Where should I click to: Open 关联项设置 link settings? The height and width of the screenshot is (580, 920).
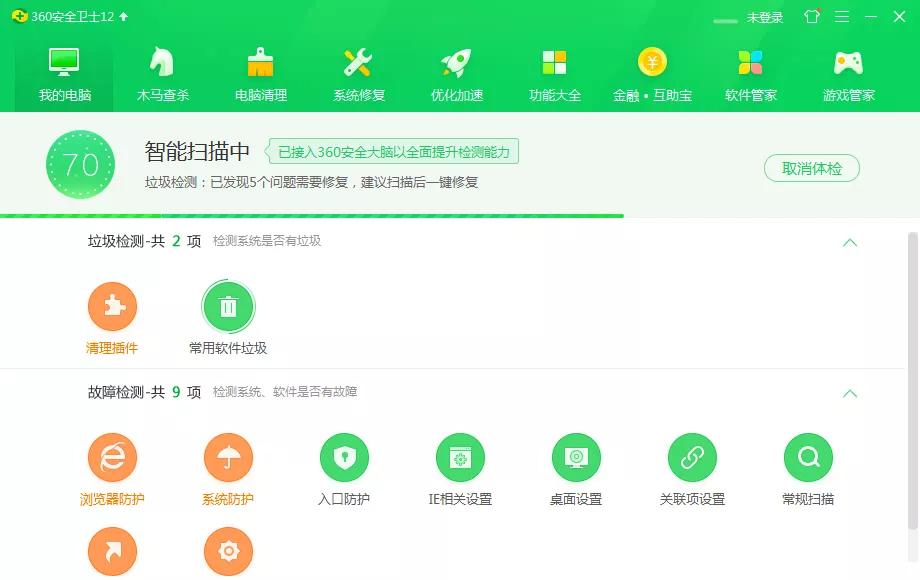692,455
